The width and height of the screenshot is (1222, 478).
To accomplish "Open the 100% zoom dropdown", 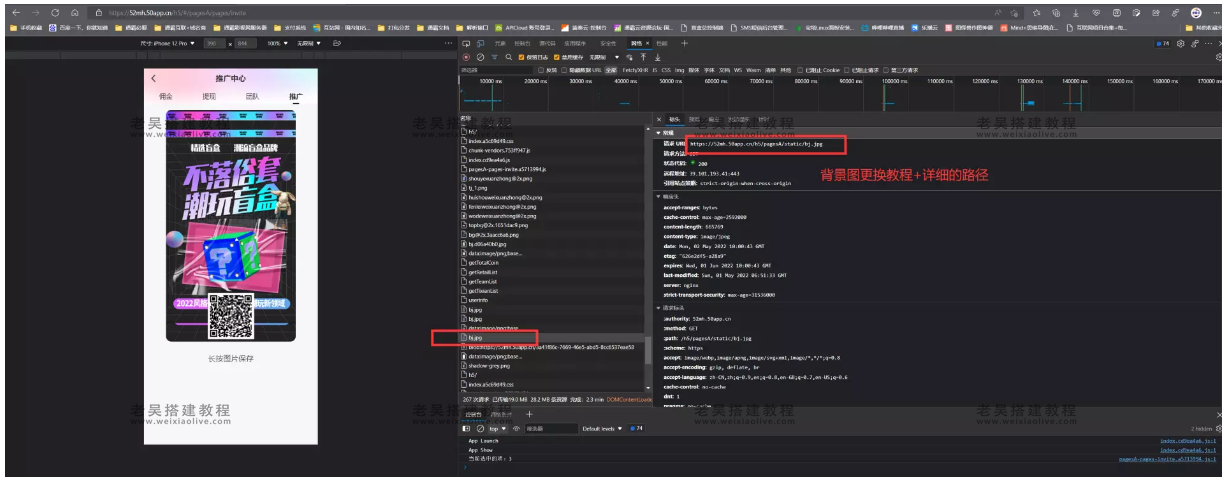I will [276, 44].
